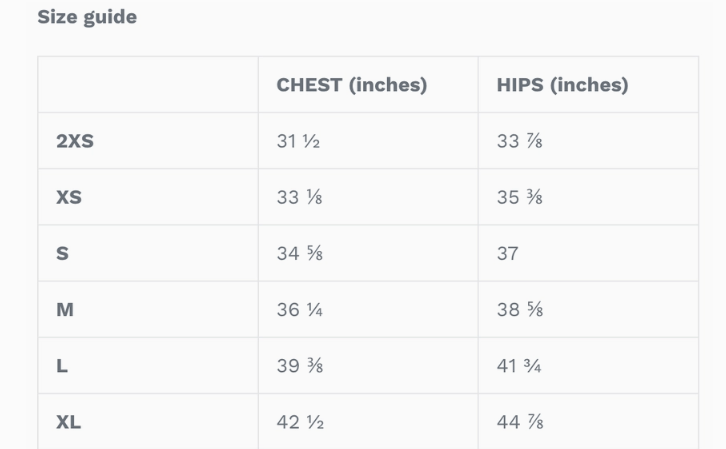Click the XL size row label
This screenshot has height=449, width=726.
pyautogui.click(x=69, y=422)
